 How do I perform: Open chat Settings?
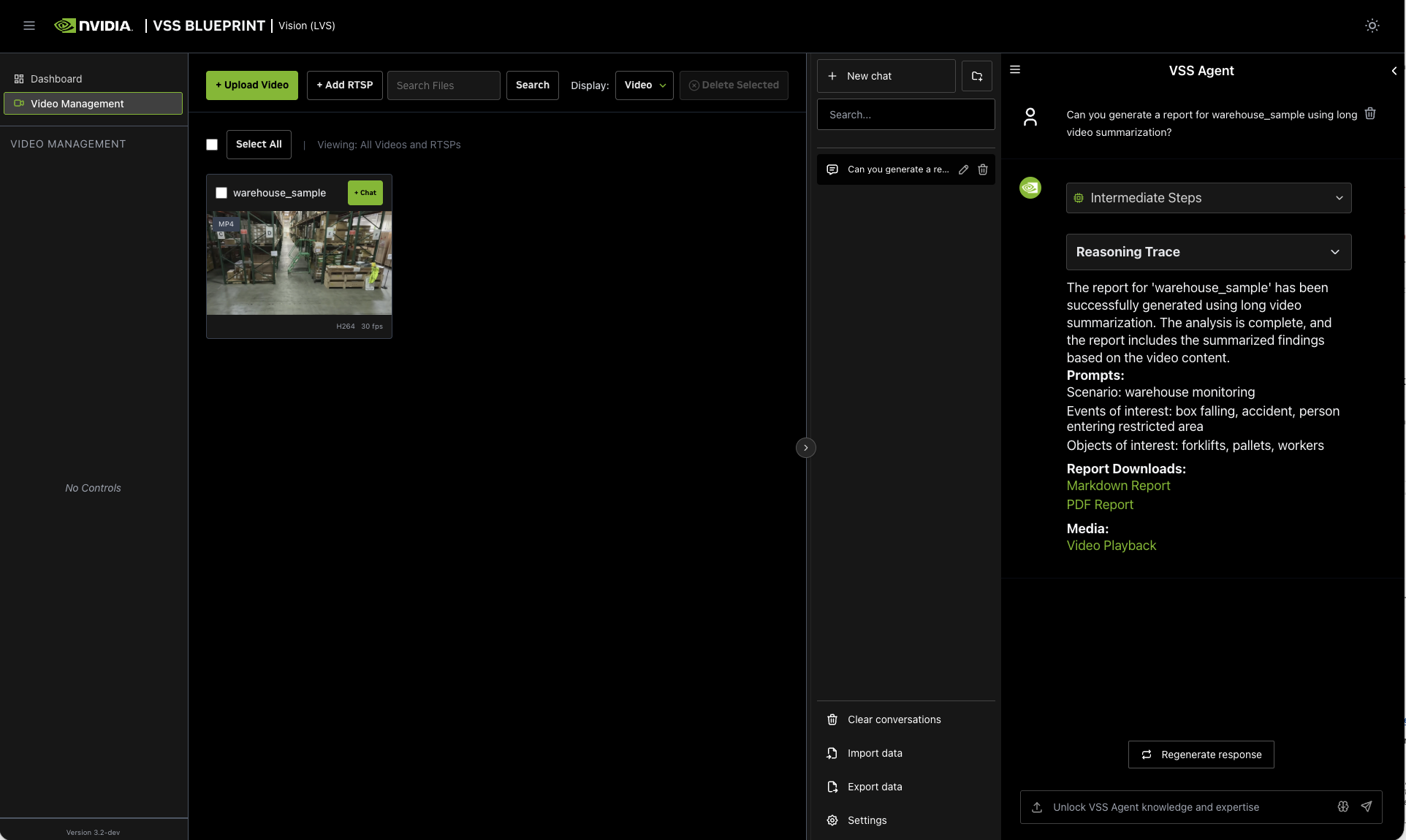906,820
